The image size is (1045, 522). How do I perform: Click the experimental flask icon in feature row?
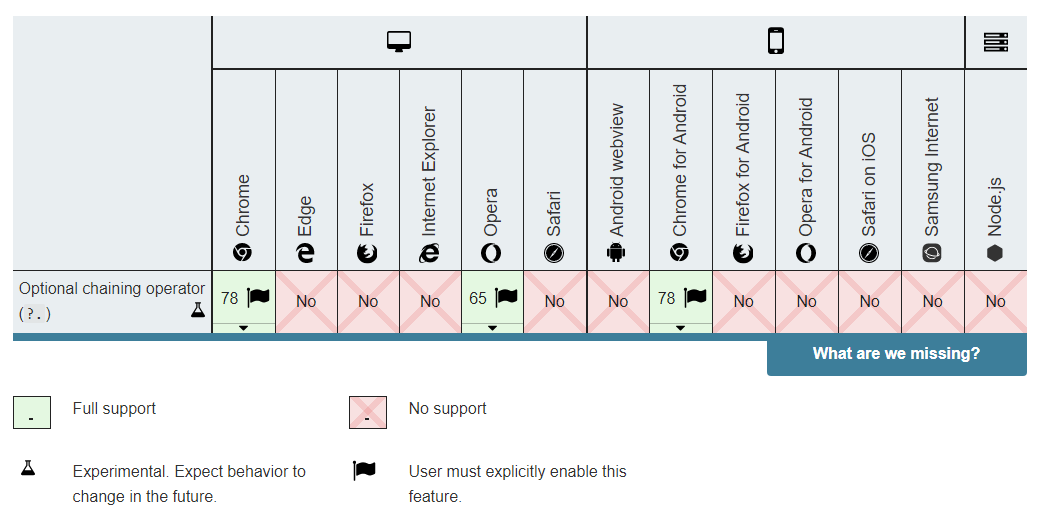pyautogui.click(x=197, y=311)
